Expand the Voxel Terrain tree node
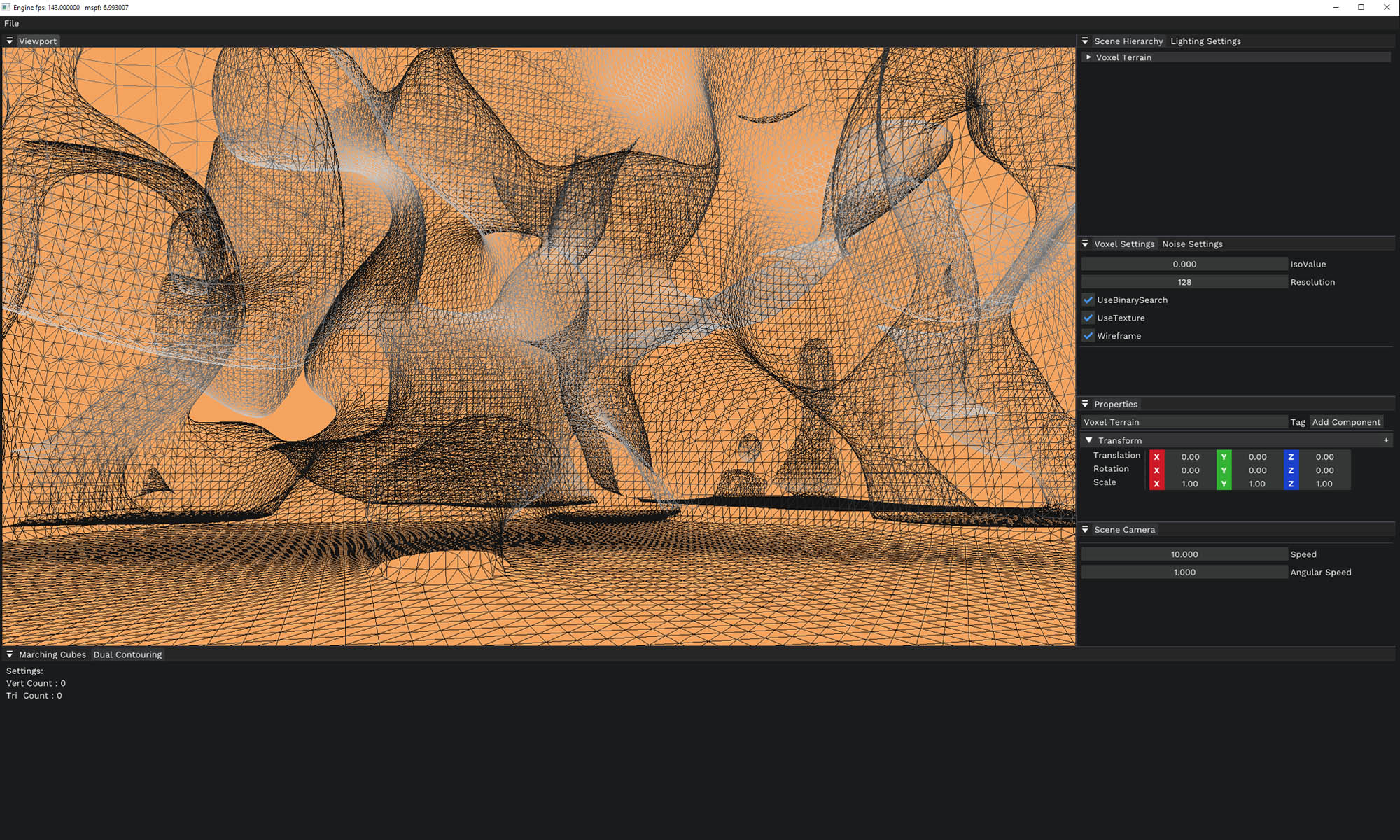The width and height of the screenshot is (1400, 840). pyautogui.click(x=1088, y=57)
